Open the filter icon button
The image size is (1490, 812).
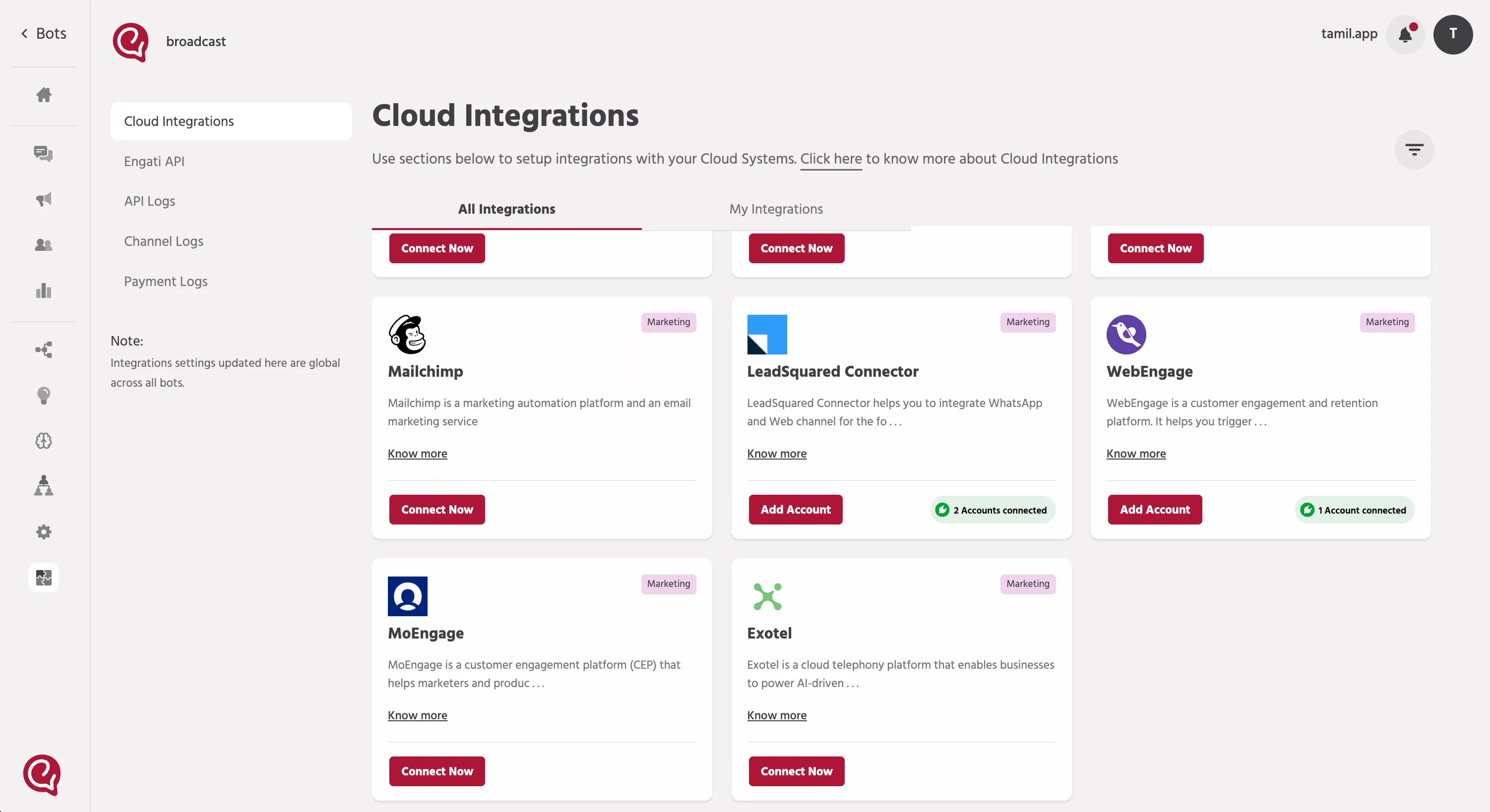pos(1414,150)
